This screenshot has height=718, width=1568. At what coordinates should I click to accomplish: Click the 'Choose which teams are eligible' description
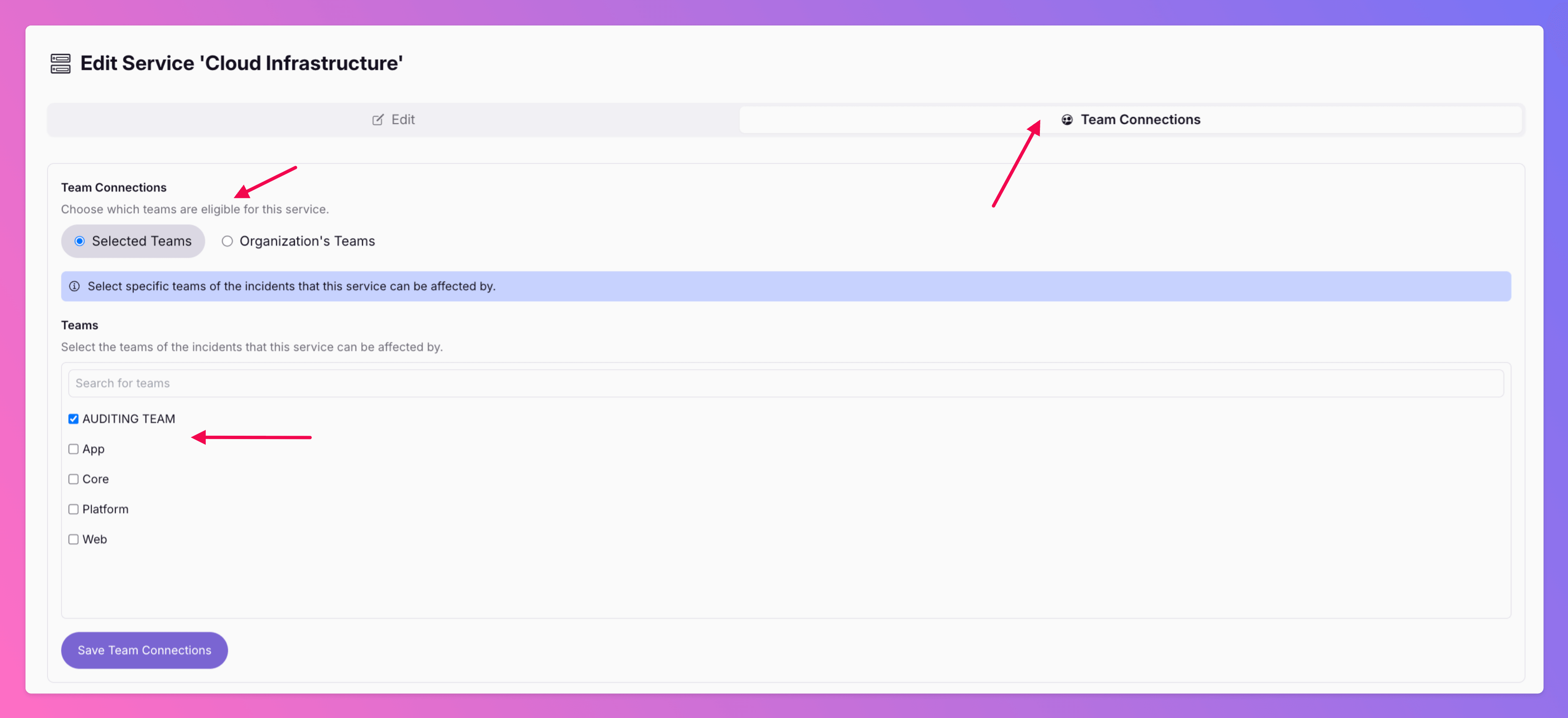(195, 210)
